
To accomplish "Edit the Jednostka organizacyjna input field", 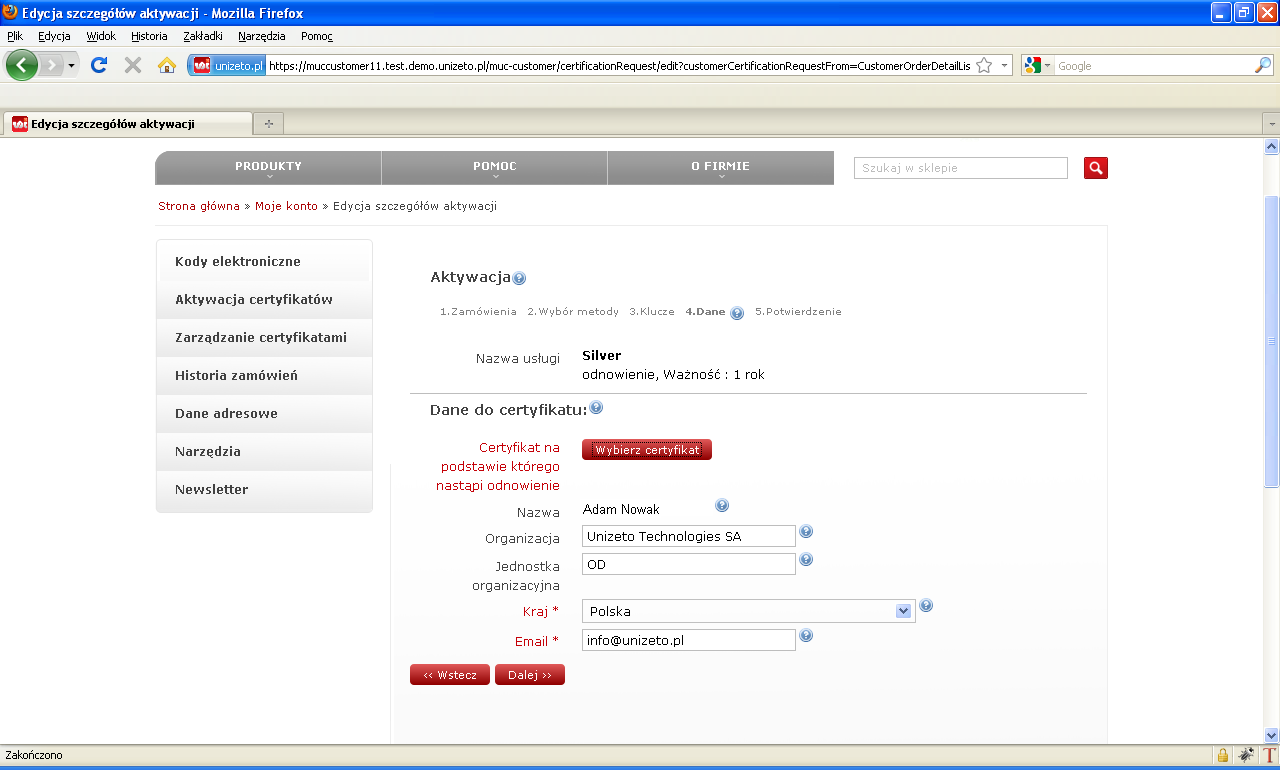I will (689, 564).
